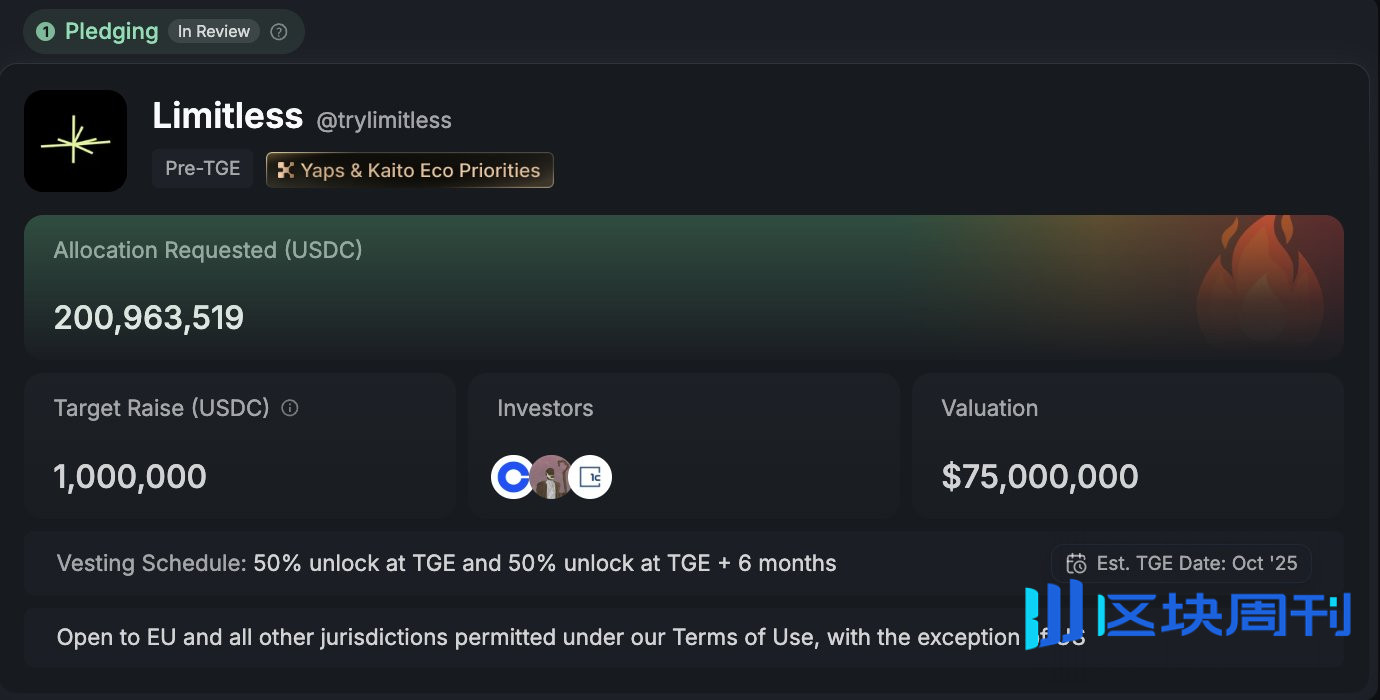The width and height of the screenshot is (1380, 700).
Task: Click the middle investor profile avatar
Action: [x=551, y=477]
